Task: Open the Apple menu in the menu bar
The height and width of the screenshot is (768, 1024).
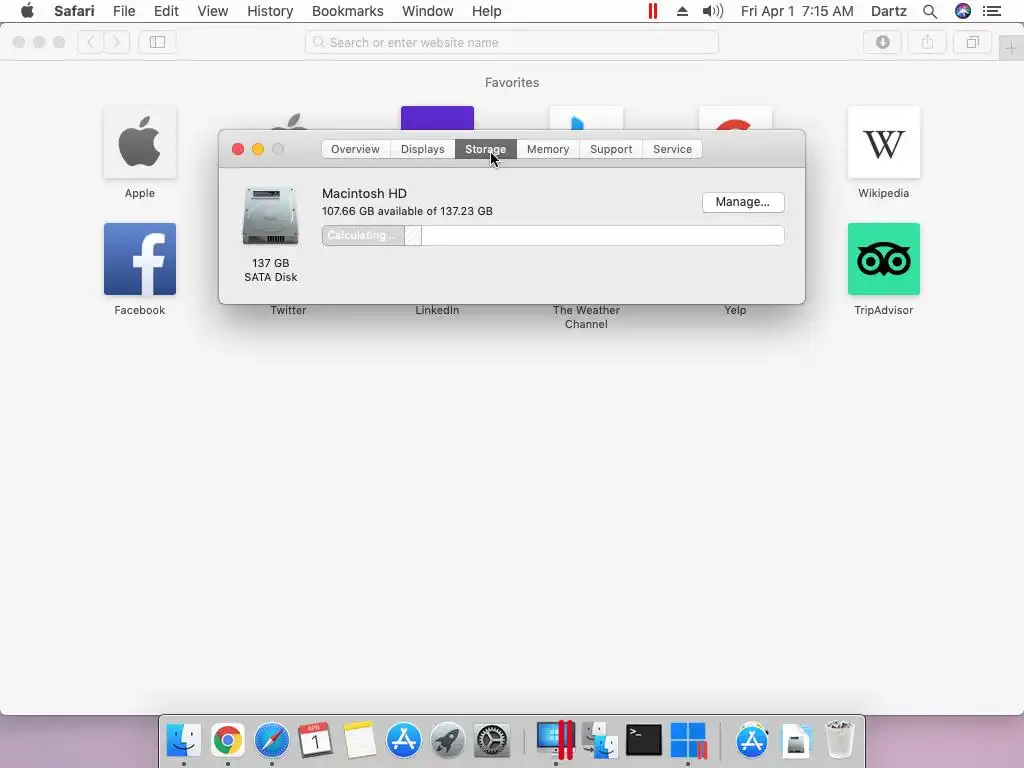Action: [27, 11]
